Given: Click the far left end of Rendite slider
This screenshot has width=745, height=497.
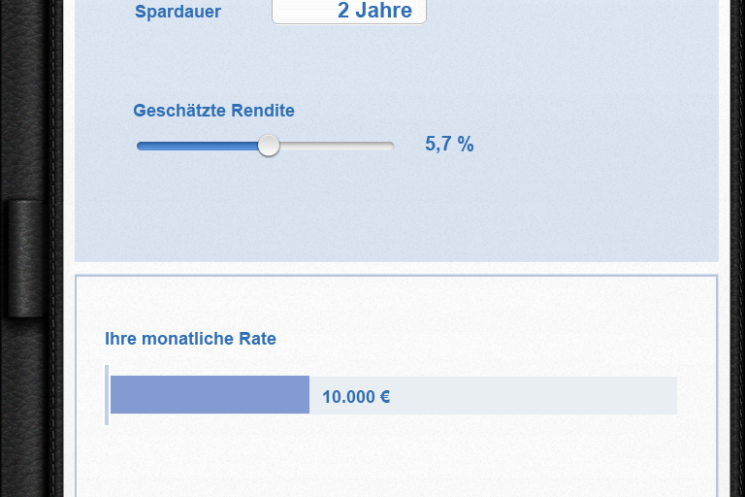Looking at the screenshot, I should pyautogui.click(x=141, y=146).
